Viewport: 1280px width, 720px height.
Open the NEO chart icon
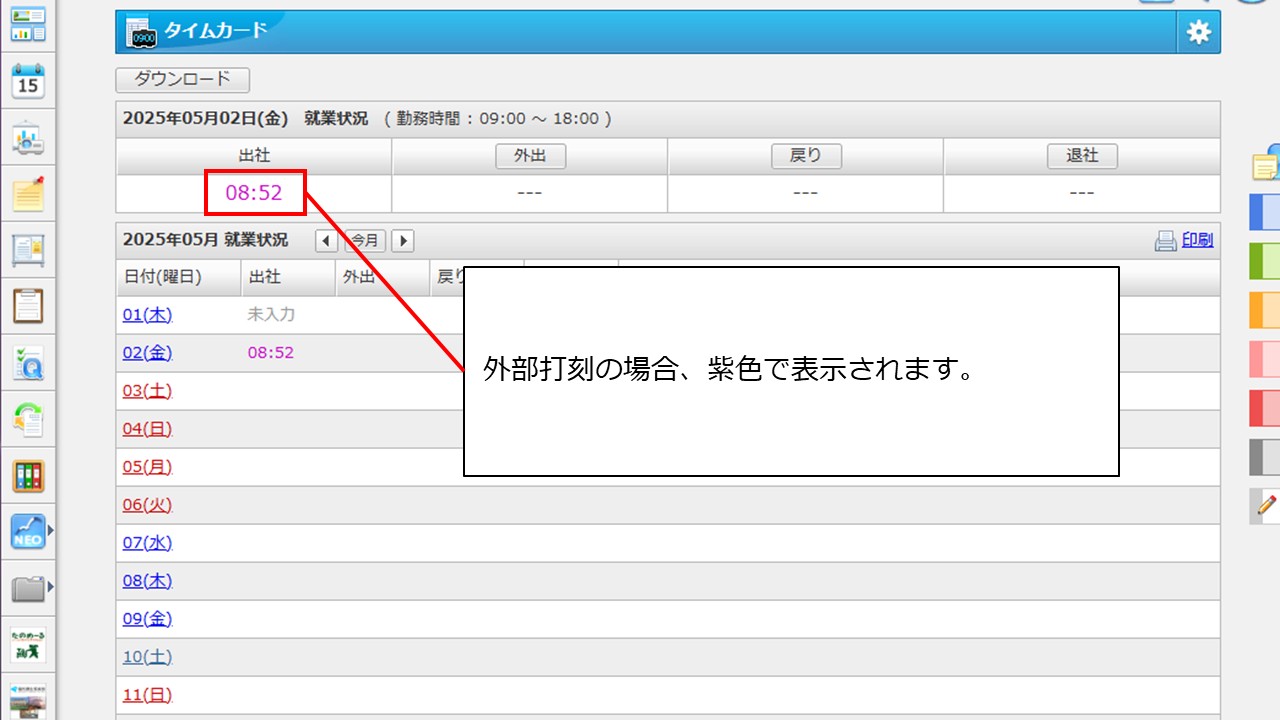28,532
